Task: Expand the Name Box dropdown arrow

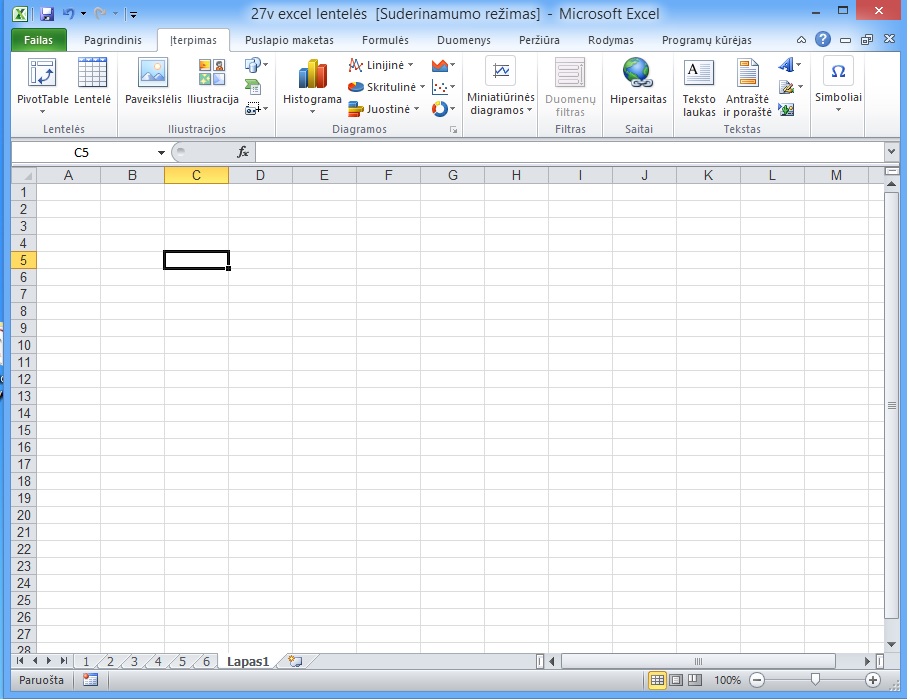Action: pyautogui.click(x=161, y=153)
